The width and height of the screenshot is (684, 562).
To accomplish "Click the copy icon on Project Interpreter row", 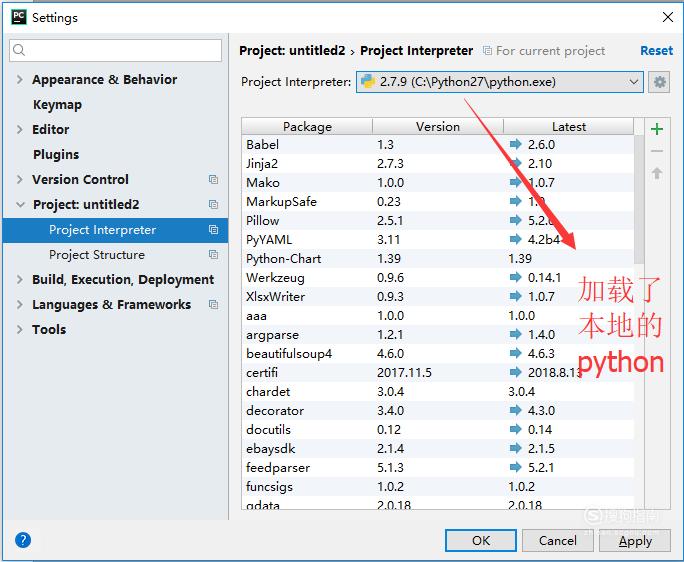I will [x=213, y=230].
